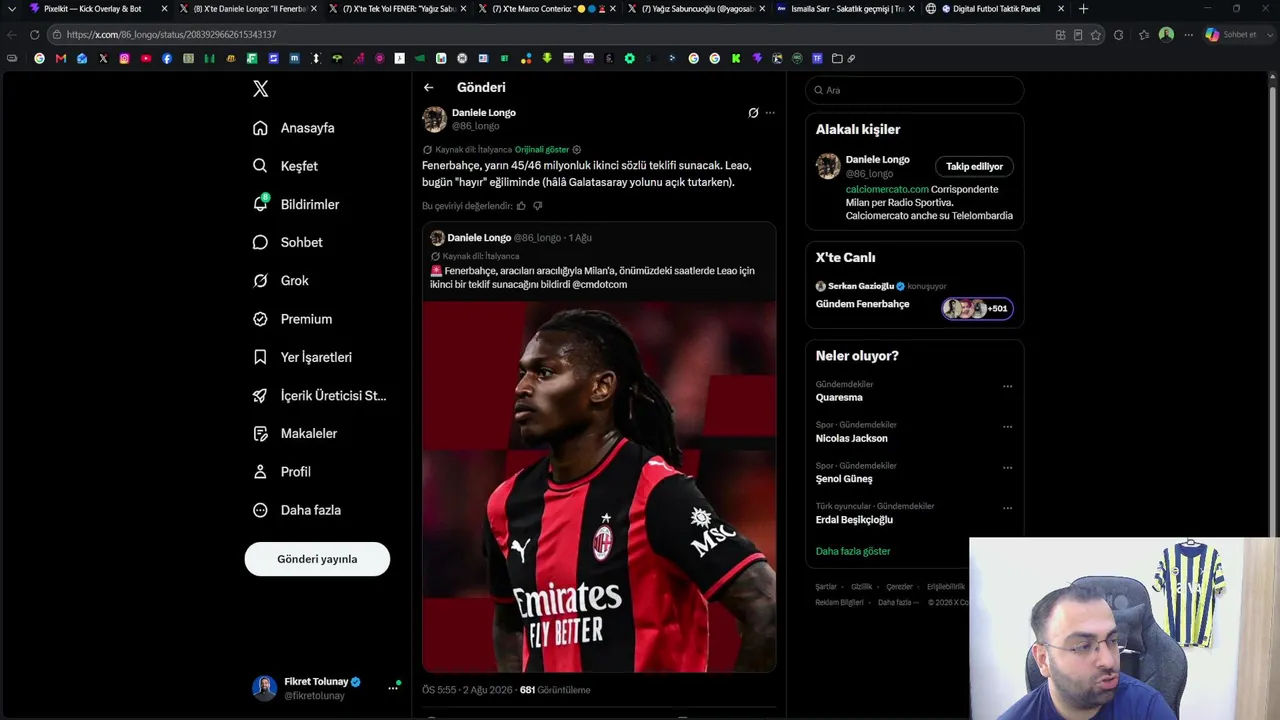Open the Profil person icon
The width and height of the screenshot is (1280, 720).
[260, 472]
